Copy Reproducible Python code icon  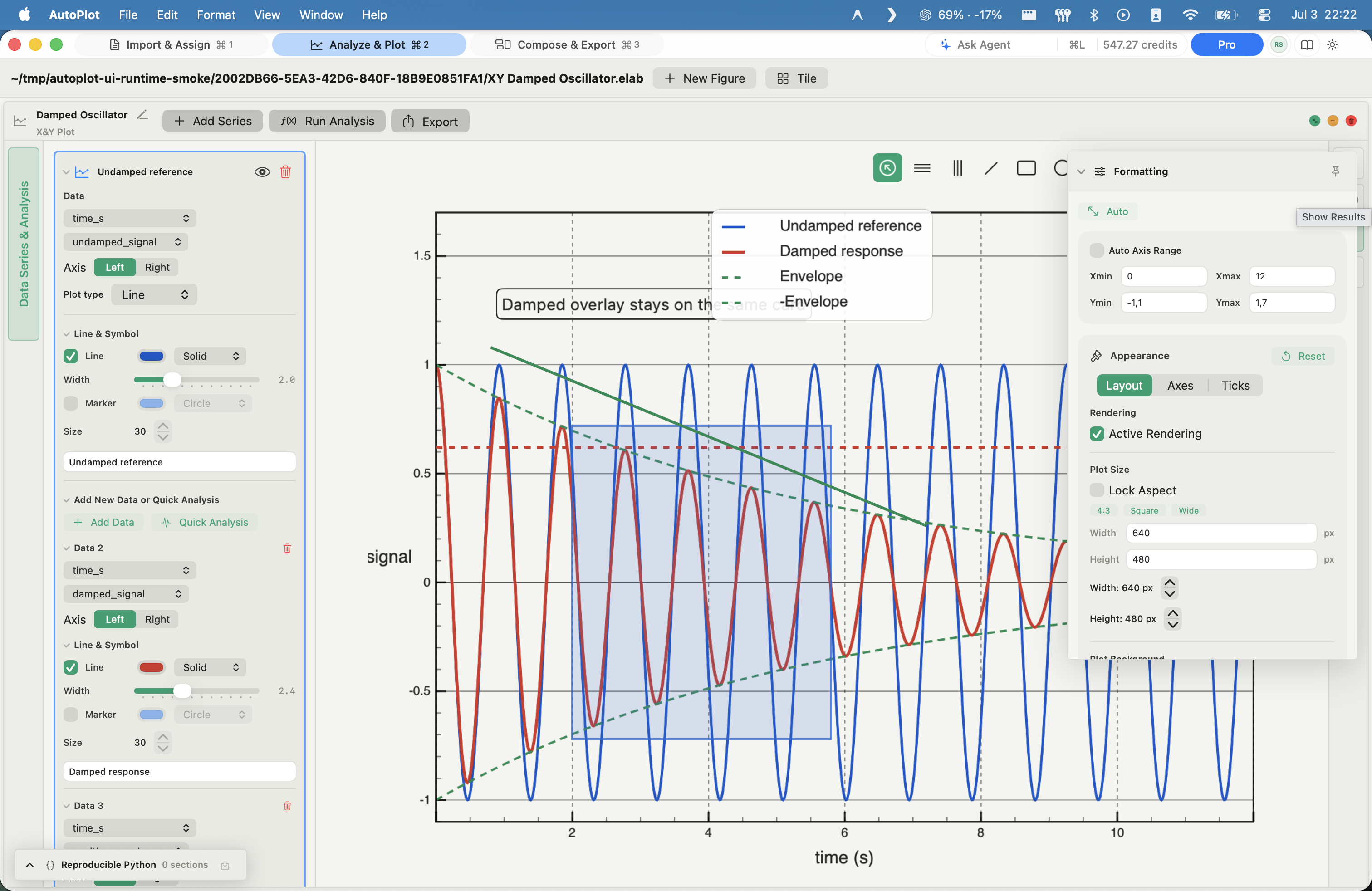pos(225,865)
